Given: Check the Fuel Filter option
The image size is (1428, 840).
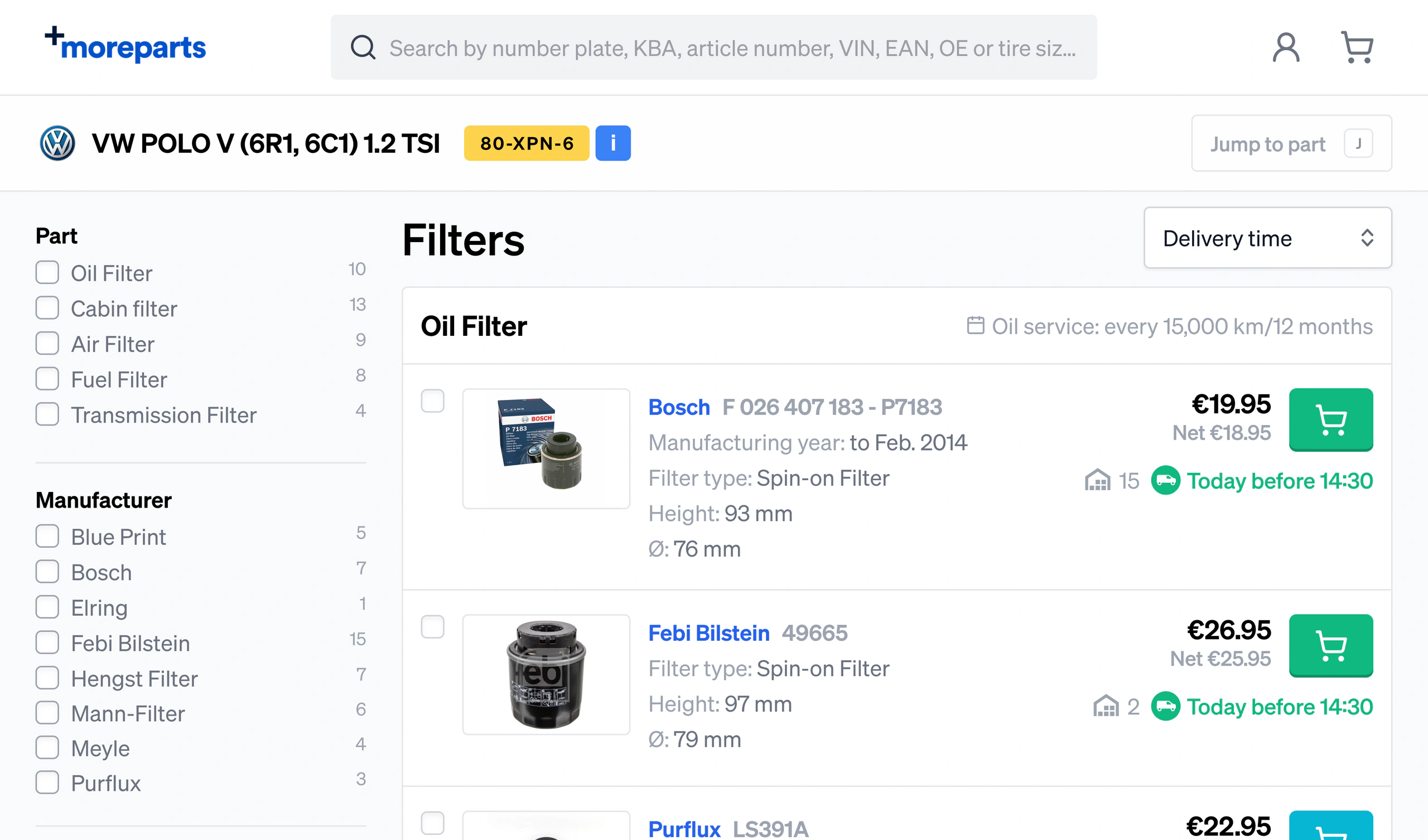Looking at the screenshot, I should (x=47, y=379).
